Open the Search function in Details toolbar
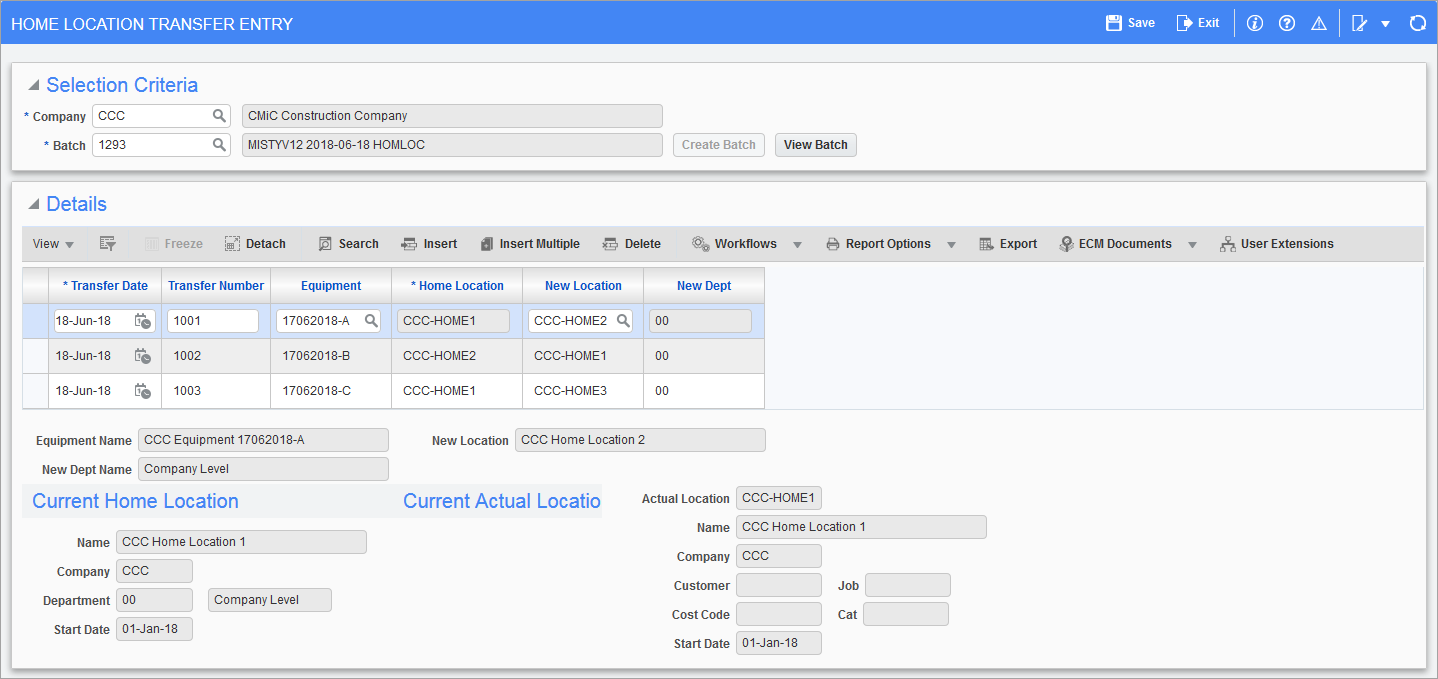The width and height of the screenshot is (1438, 679). (348, 243)
